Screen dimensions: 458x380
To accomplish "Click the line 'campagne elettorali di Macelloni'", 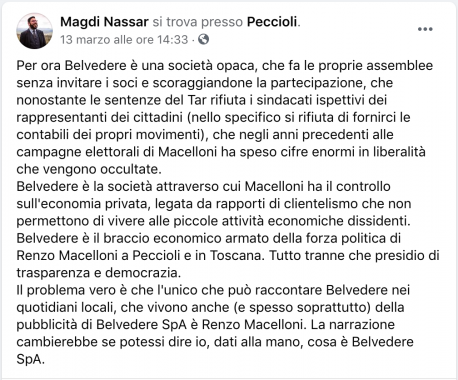I will [x=221, y=152].
